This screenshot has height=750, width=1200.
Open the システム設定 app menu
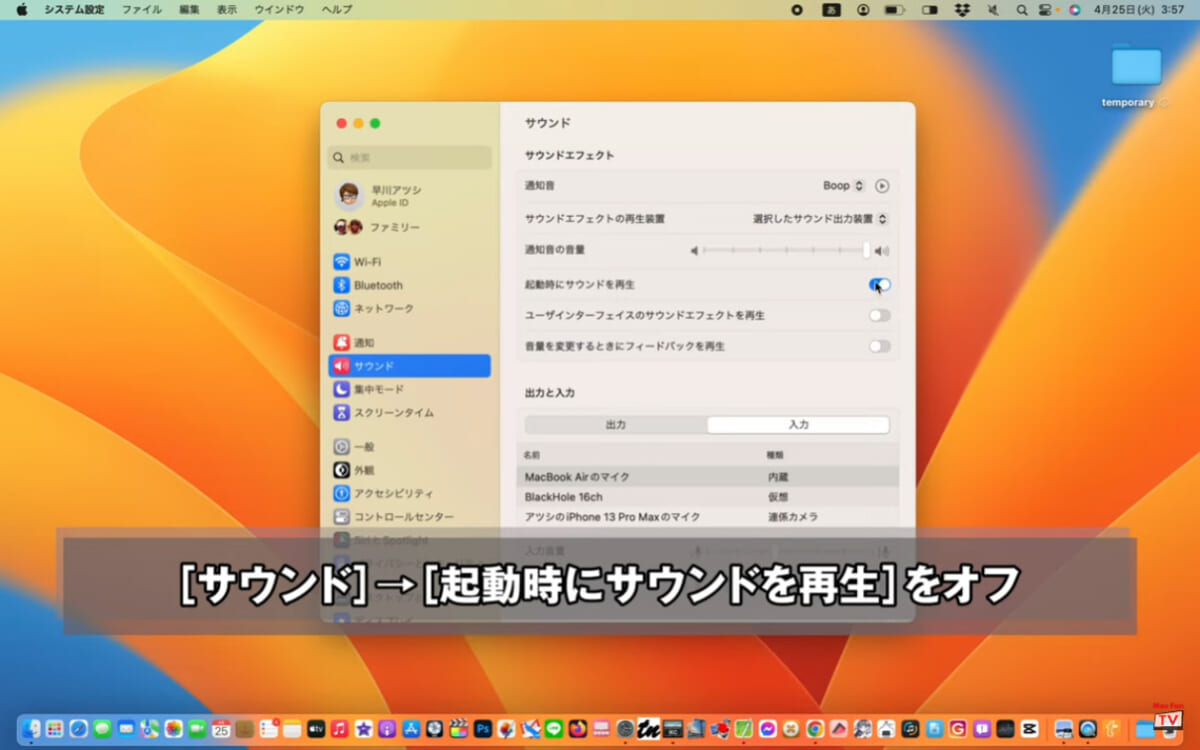pos(74,10)
